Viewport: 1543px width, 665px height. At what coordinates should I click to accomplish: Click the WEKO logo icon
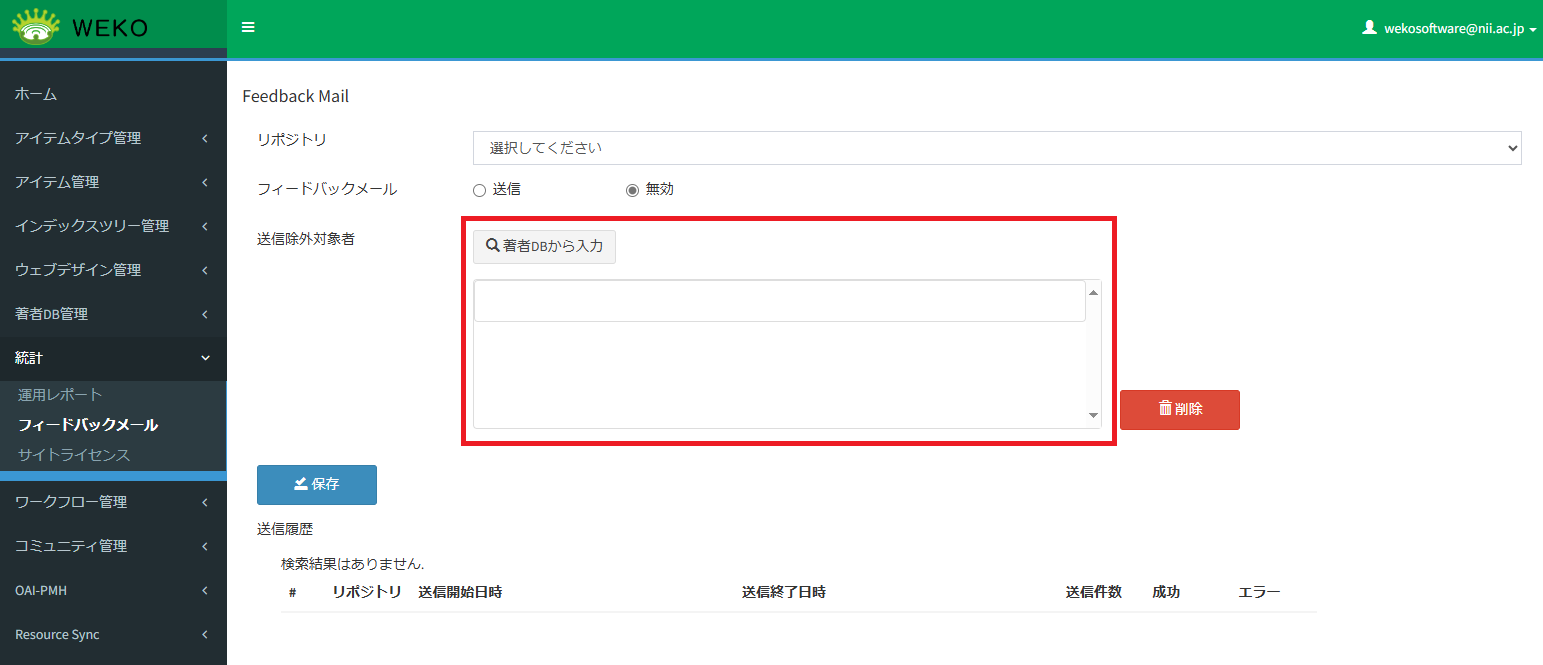pos(36,27)
